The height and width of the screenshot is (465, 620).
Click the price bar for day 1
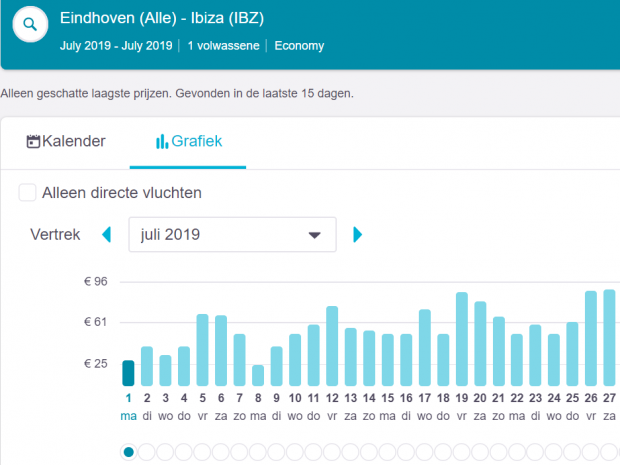tap(128, 373)
